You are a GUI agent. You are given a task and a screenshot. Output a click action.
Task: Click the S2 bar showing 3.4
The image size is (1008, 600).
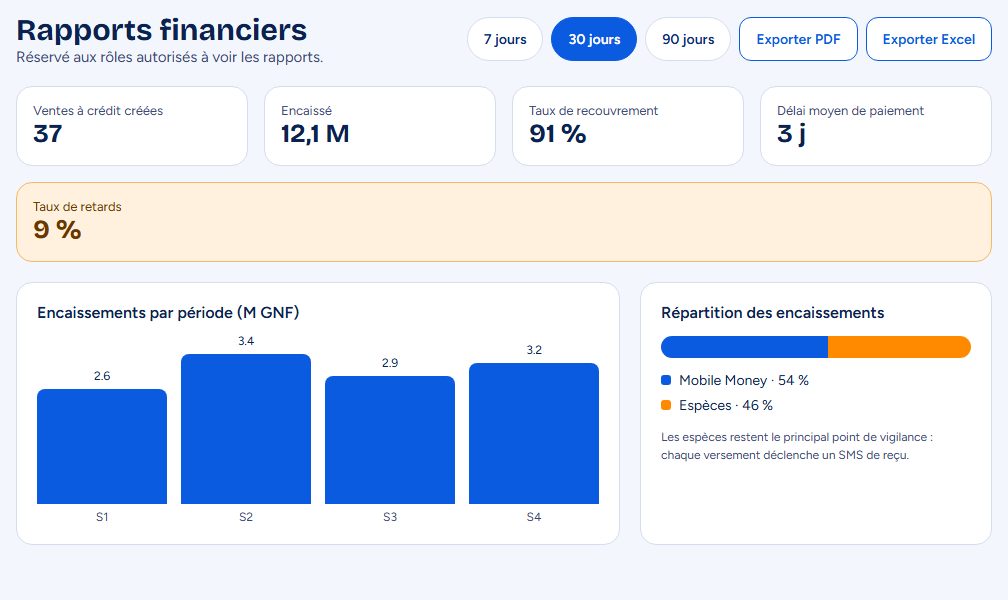[246, 429]
